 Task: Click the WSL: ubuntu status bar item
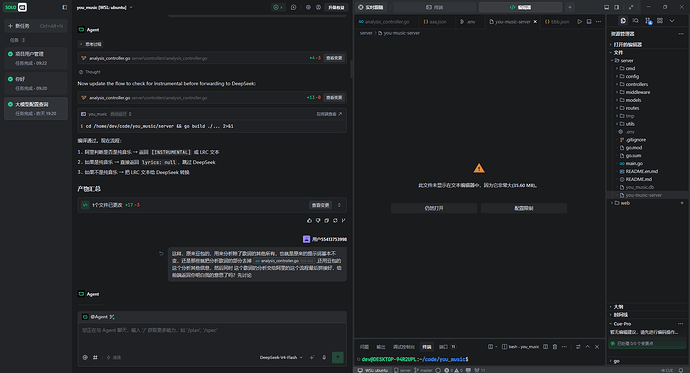point(373,370)
